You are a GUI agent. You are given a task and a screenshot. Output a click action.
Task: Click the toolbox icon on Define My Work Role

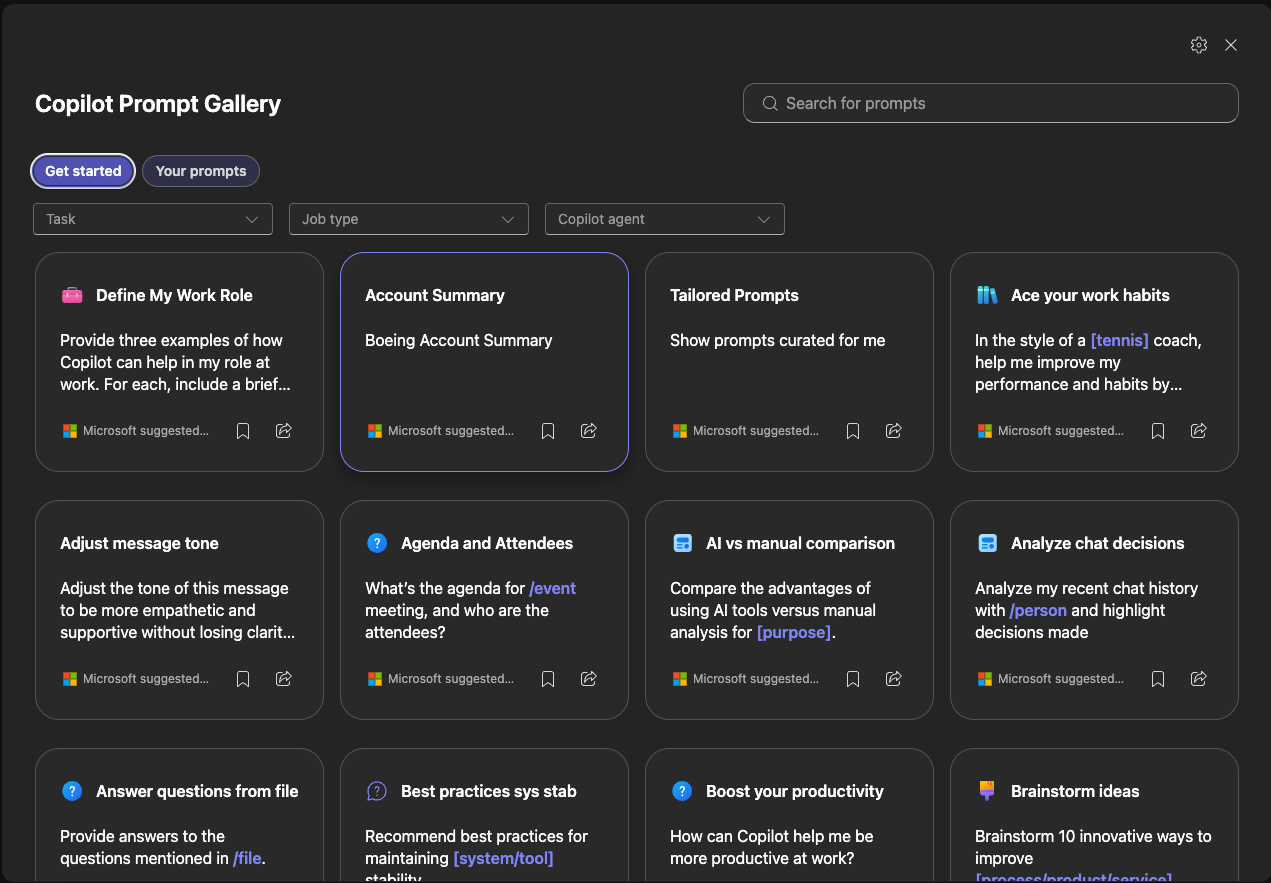pyautogui.click(x=72, y=295)
